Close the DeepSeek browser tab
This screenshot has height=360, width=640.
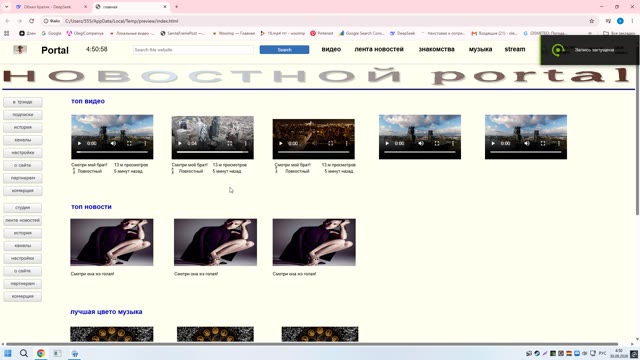tap(85, 7)
